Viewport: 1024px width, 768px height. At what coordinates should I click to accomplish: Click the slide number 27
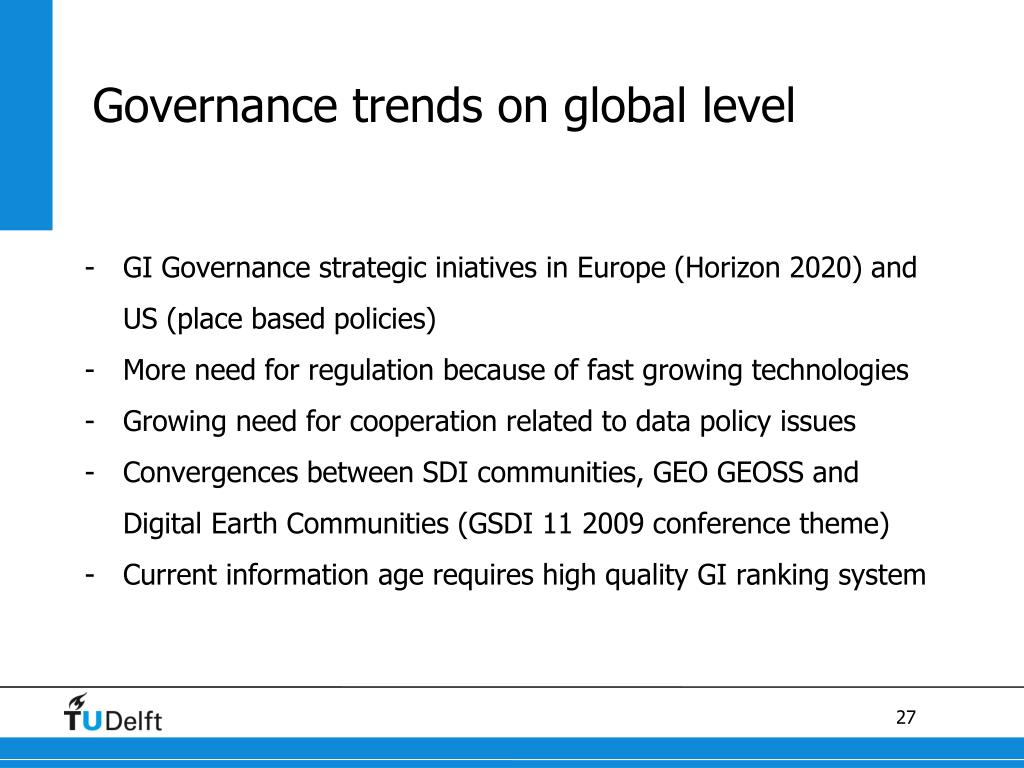[905, 718]
